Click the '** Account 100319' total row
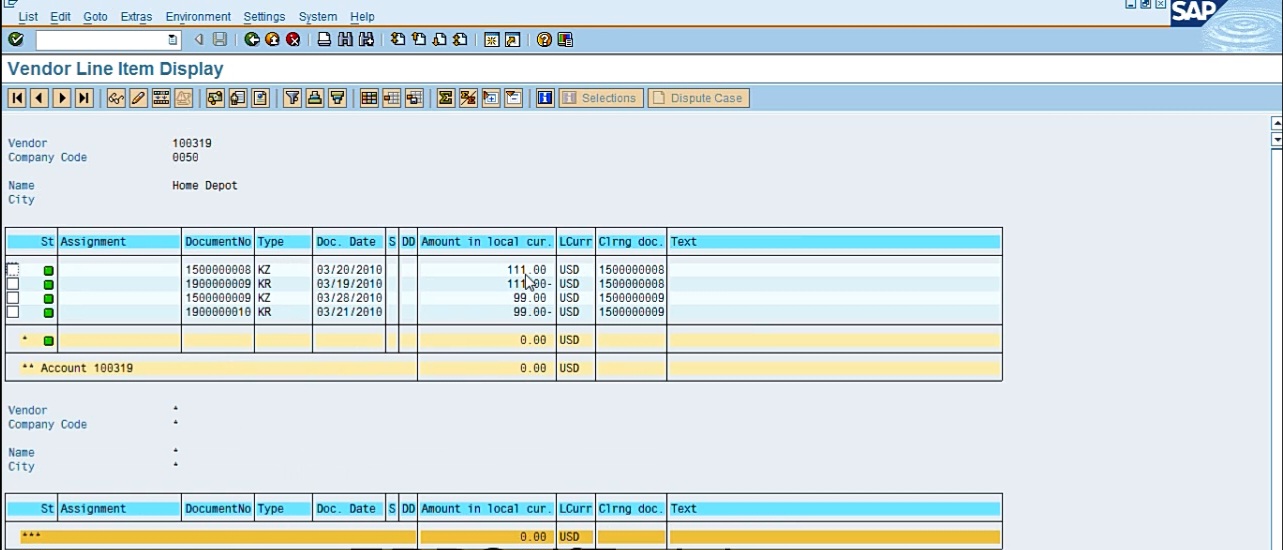 (503, 368)
